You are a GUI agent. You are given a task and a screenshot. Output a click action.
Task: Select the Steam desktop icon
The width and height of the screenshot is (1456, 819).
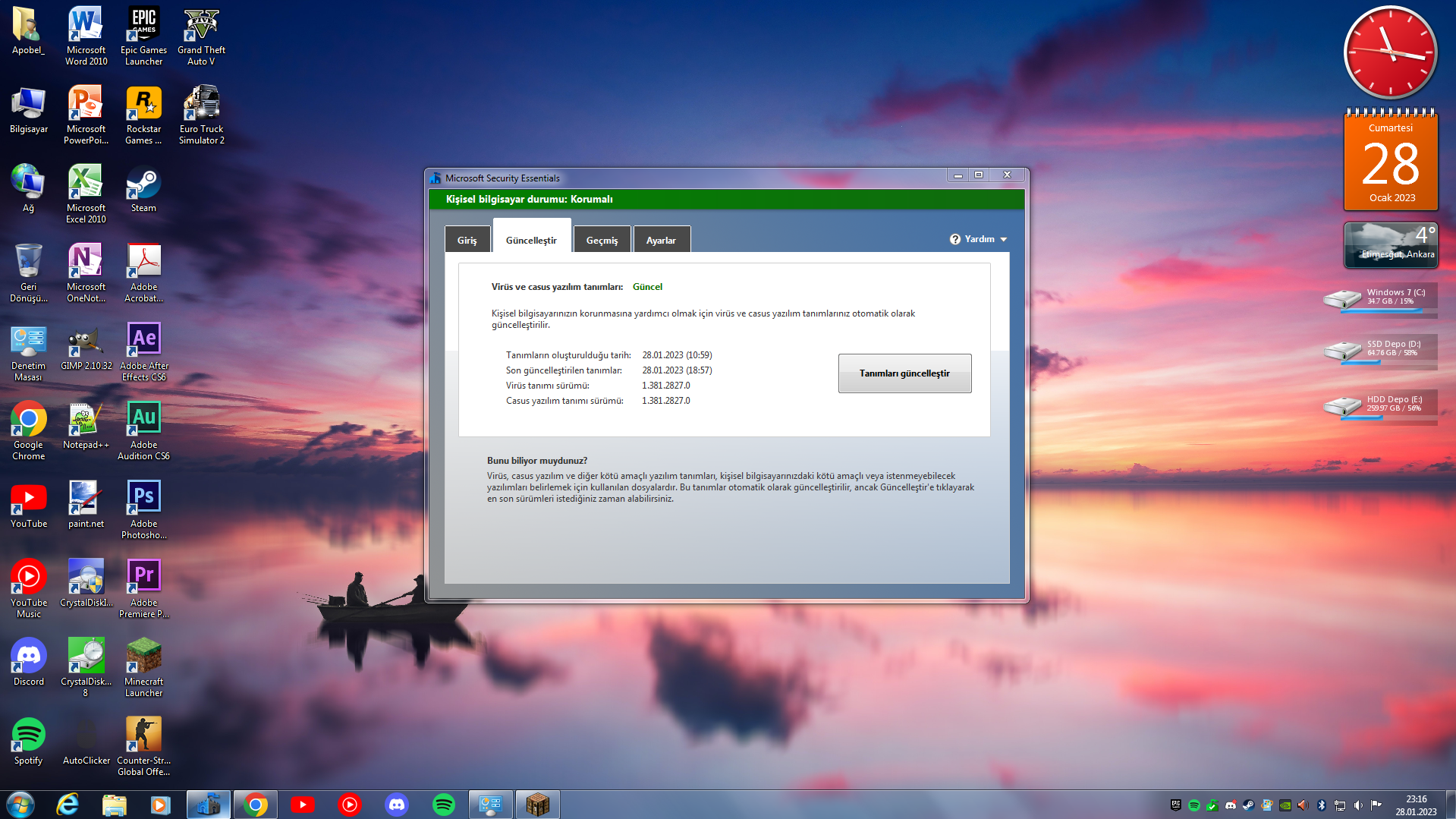tap(143, 189)
